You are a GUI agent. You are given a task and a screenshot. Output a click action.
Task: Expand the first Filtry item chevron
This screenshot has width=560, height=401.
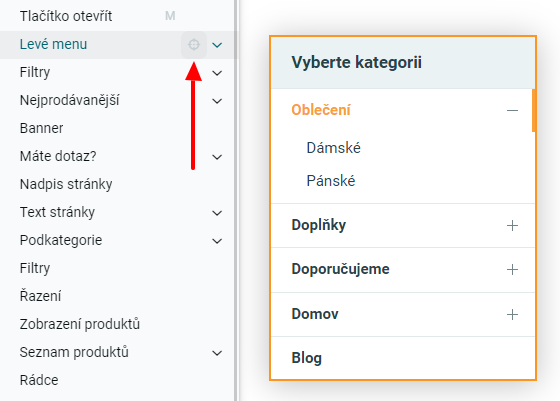point(217,73)
